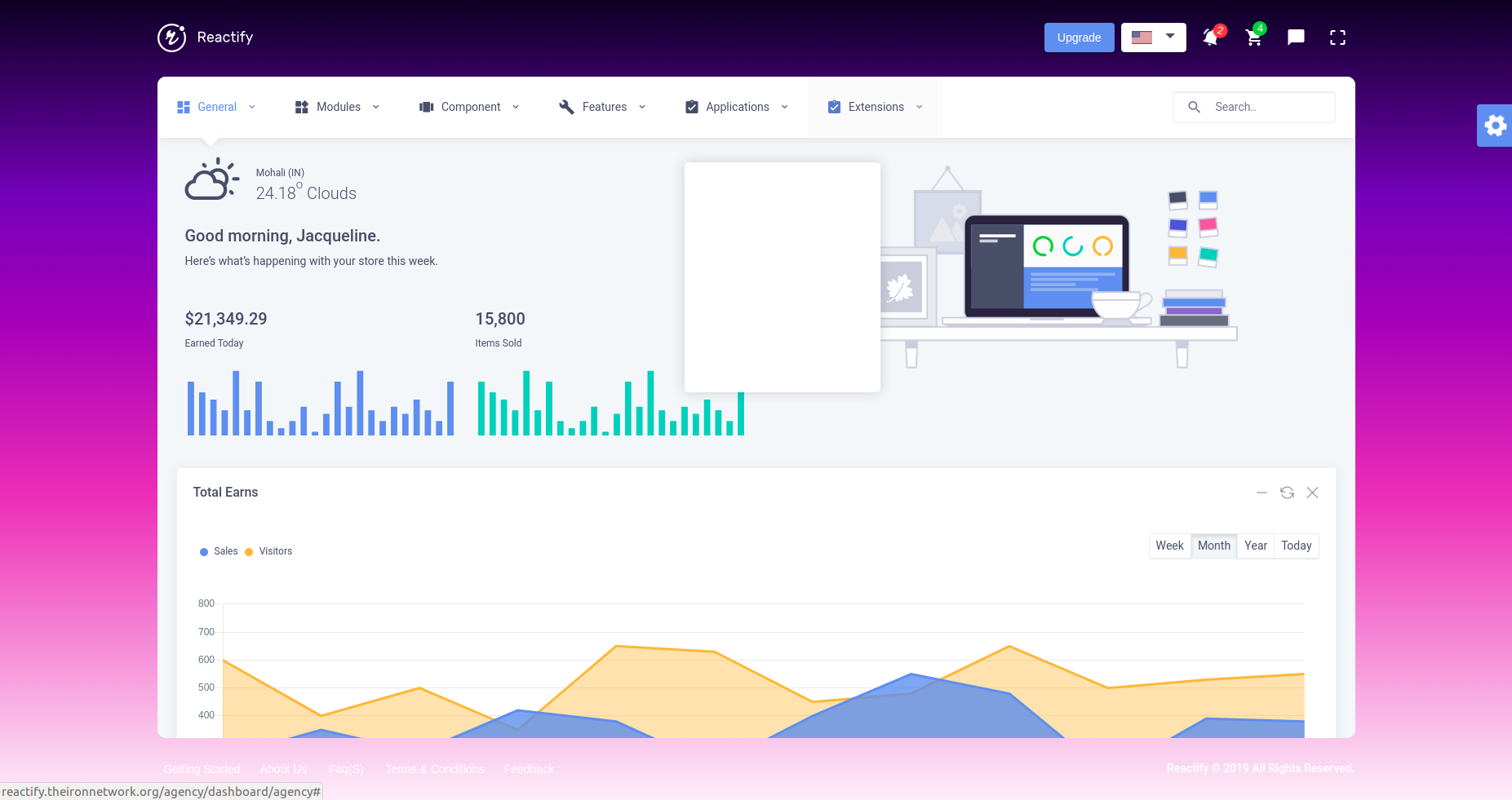Open the shopping cart with 4 items

coord(1253,38)
